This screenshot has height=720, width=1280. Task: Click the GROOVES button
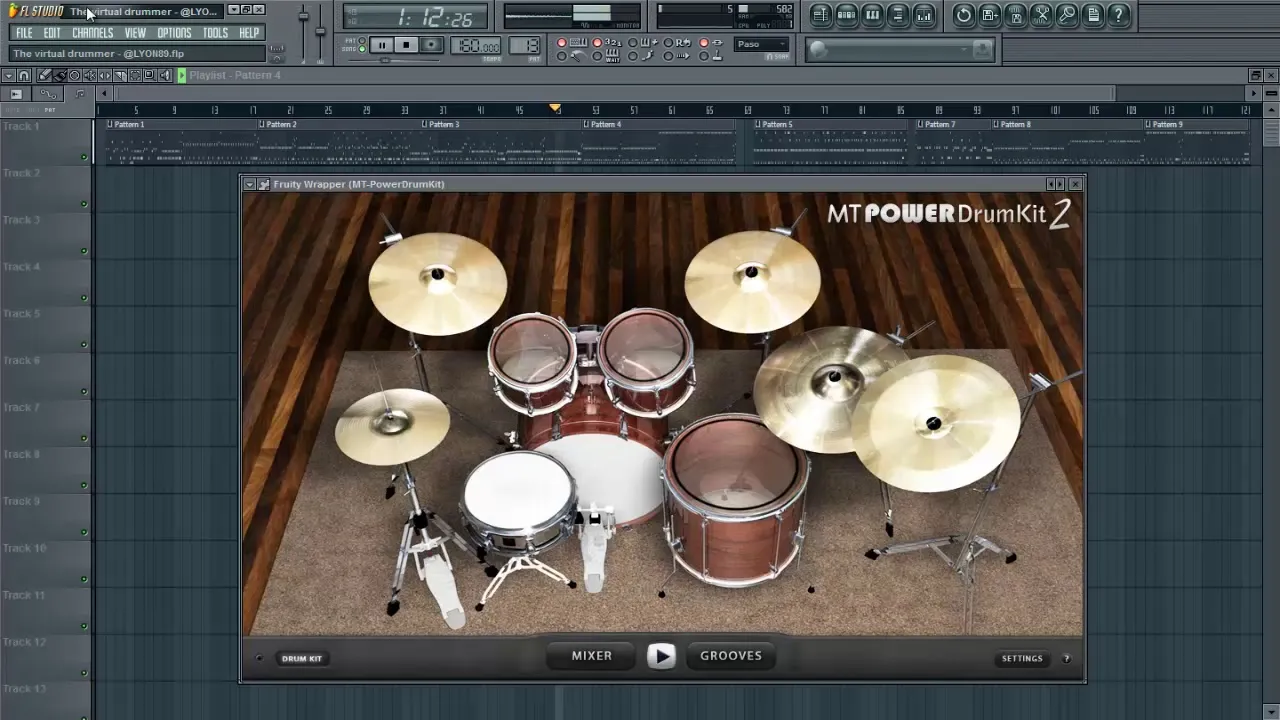pyautogui.click(x=731, y=656)
